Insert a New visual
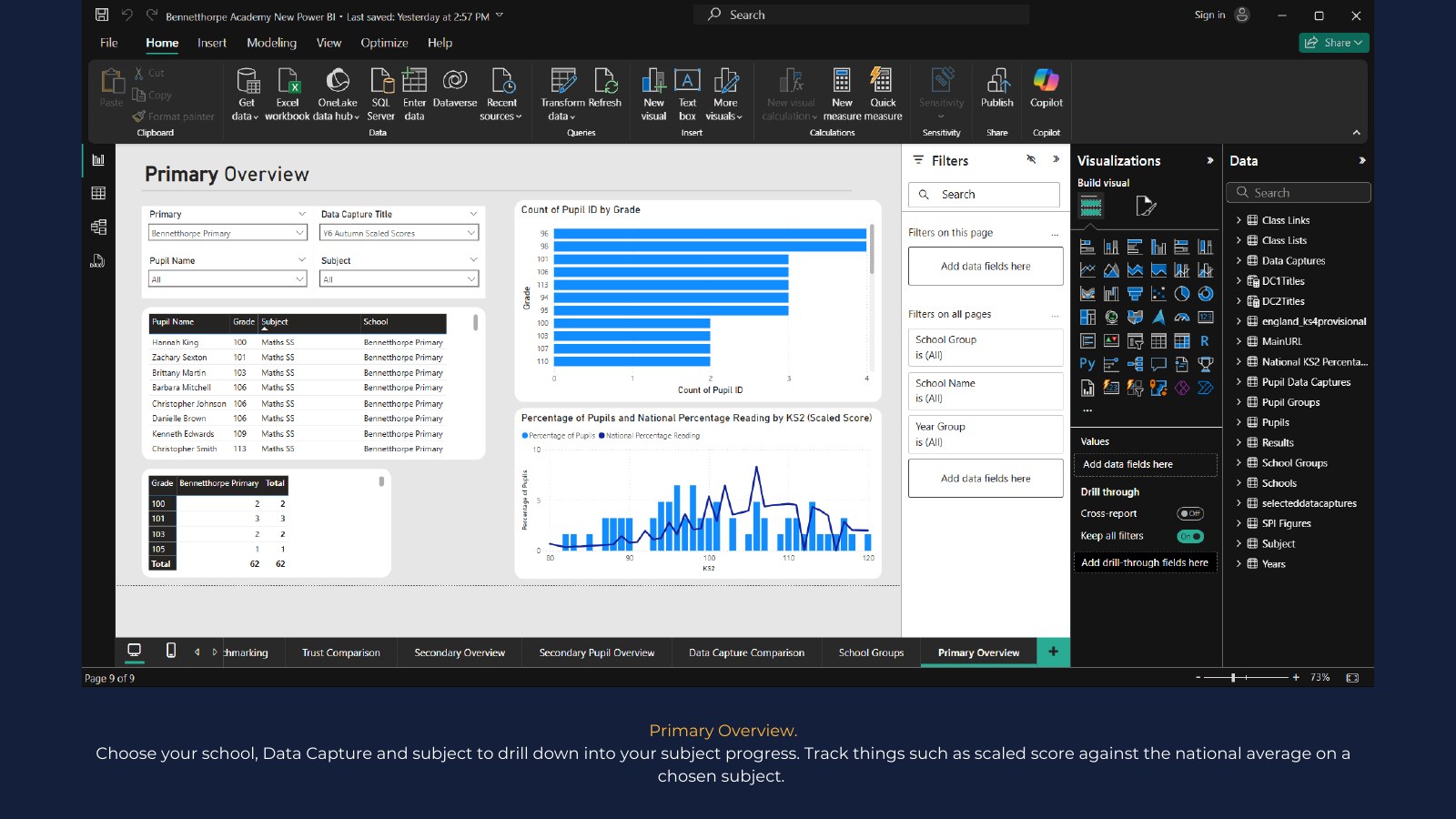 pyautogui.click(x=653, y=94)
